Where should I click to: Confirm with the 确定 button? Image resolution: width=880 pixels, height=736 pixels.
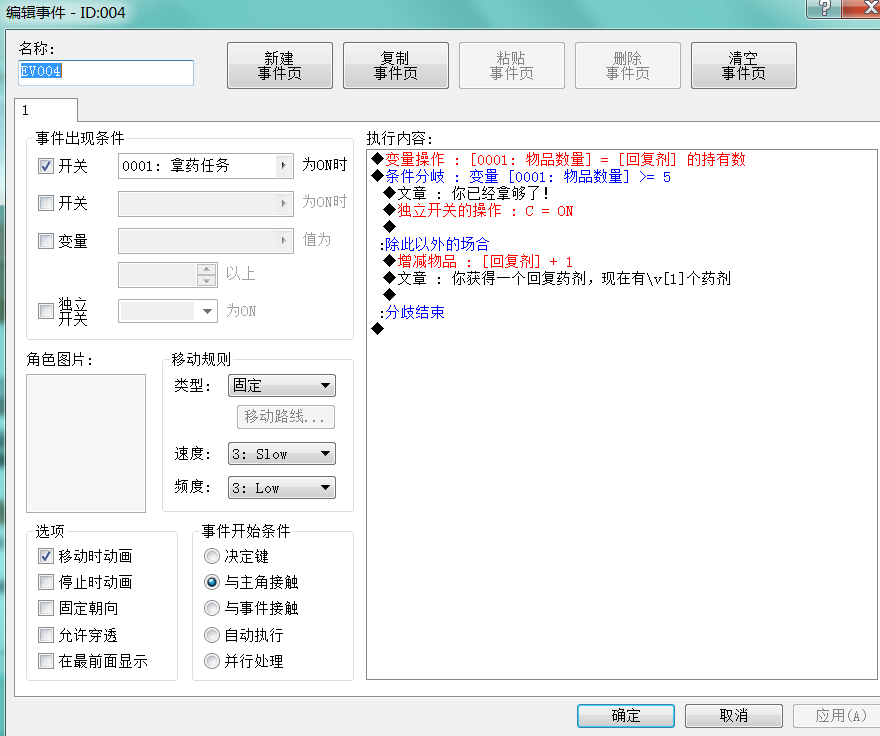[626, 716]
